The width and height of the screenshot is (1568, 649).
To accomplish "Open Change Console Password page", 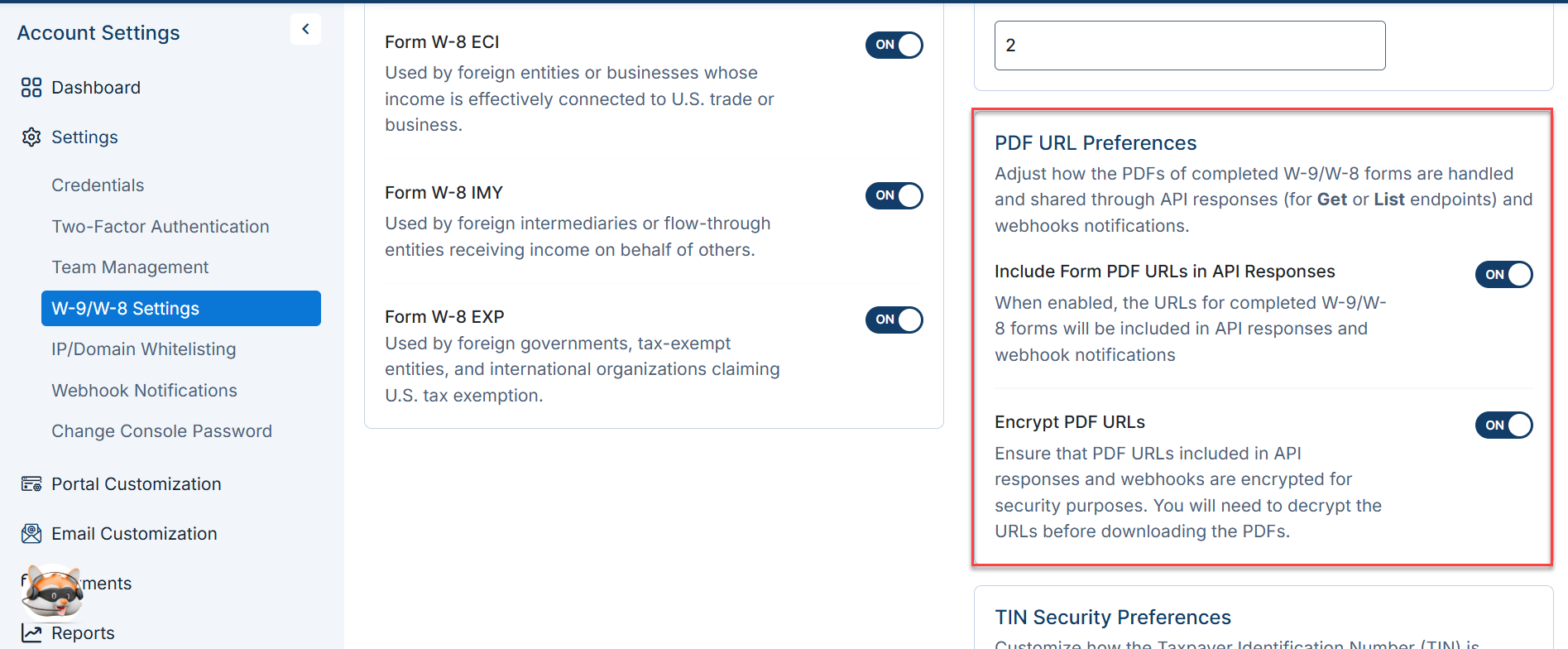I will pyautogui.click(x=161, y=431).
